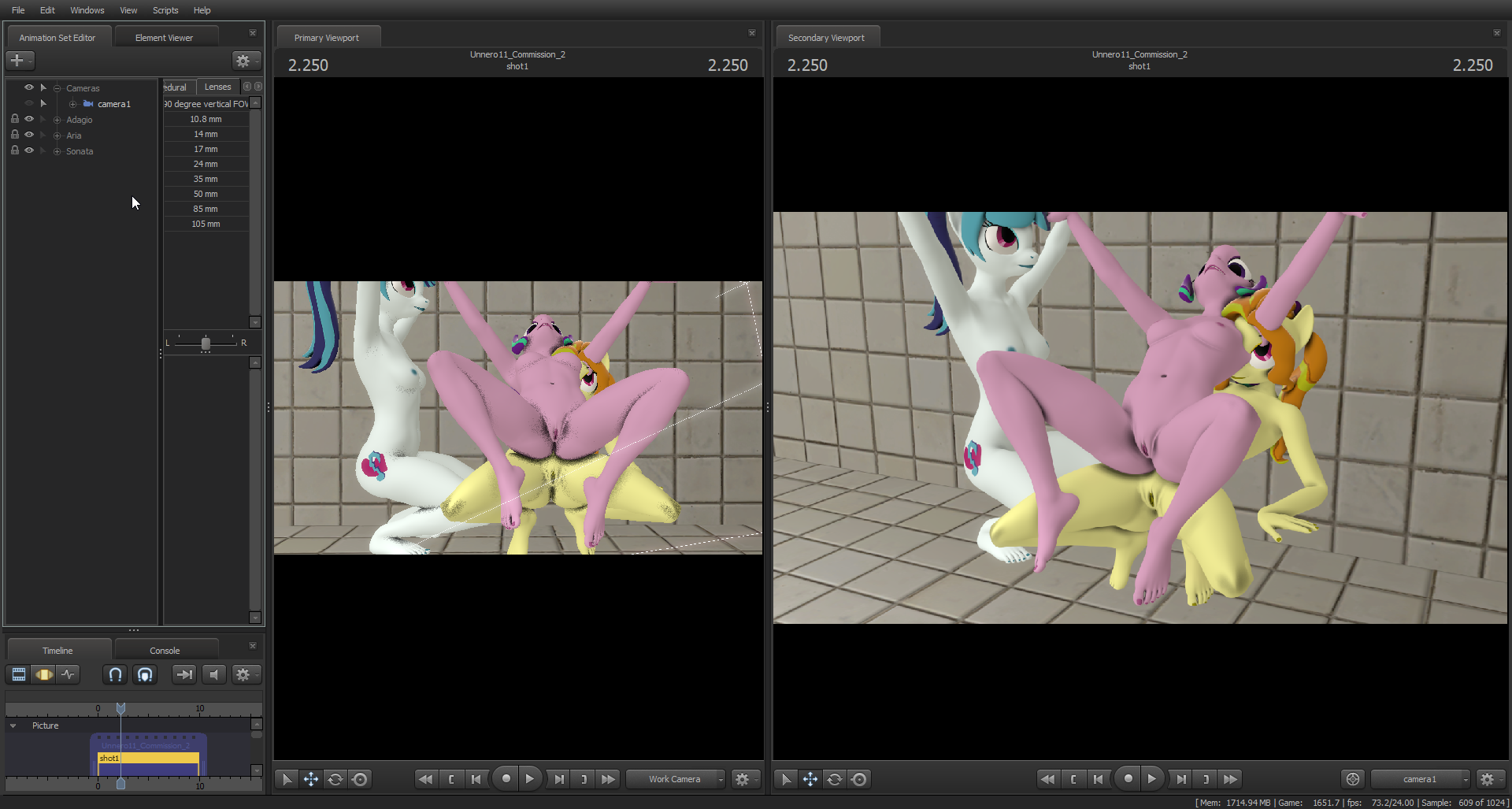Click the L–R balance slider handle

tap(206, 343)
